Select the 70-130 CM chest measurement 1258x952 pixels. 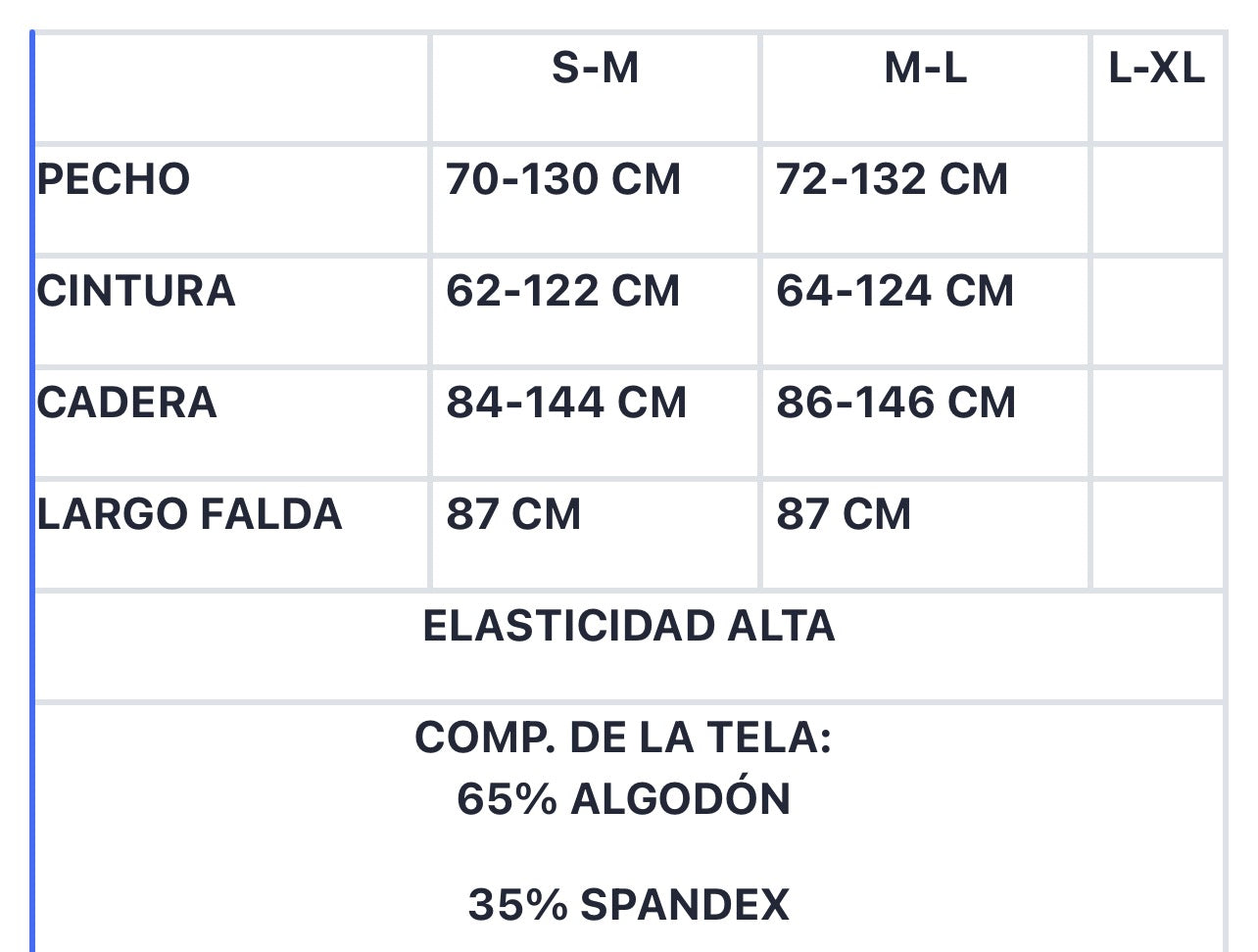(x=562, y=180)
